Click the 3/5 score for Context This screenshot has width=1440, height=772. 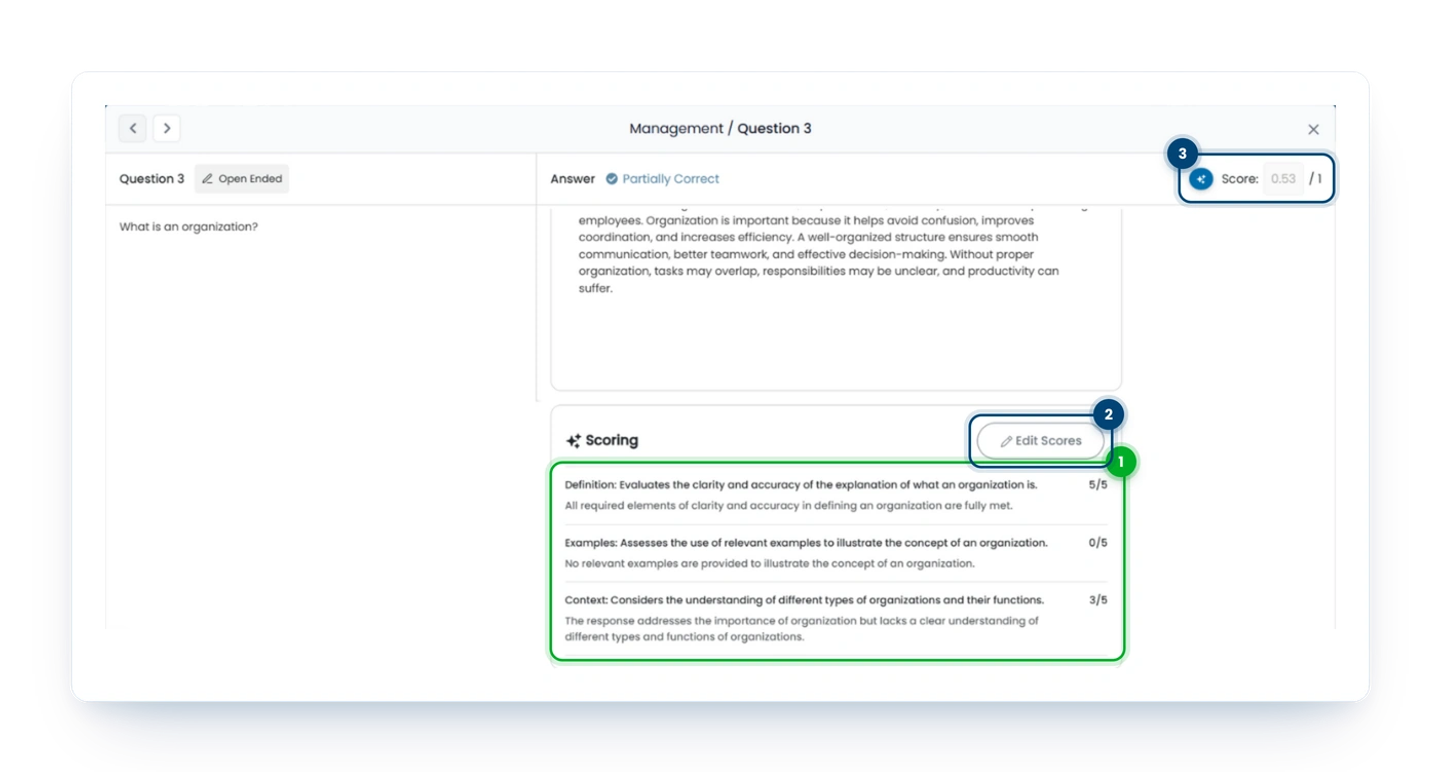coord(1098,600)
